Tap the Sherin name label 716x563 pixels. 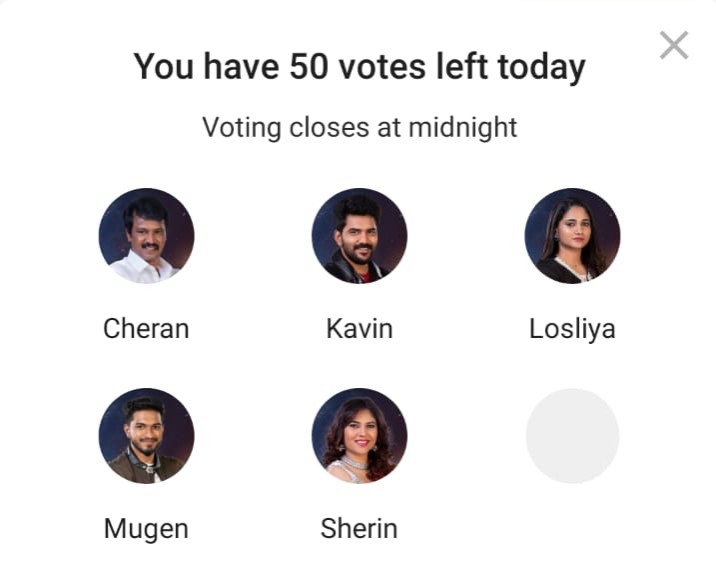click(x=359, y=528)
